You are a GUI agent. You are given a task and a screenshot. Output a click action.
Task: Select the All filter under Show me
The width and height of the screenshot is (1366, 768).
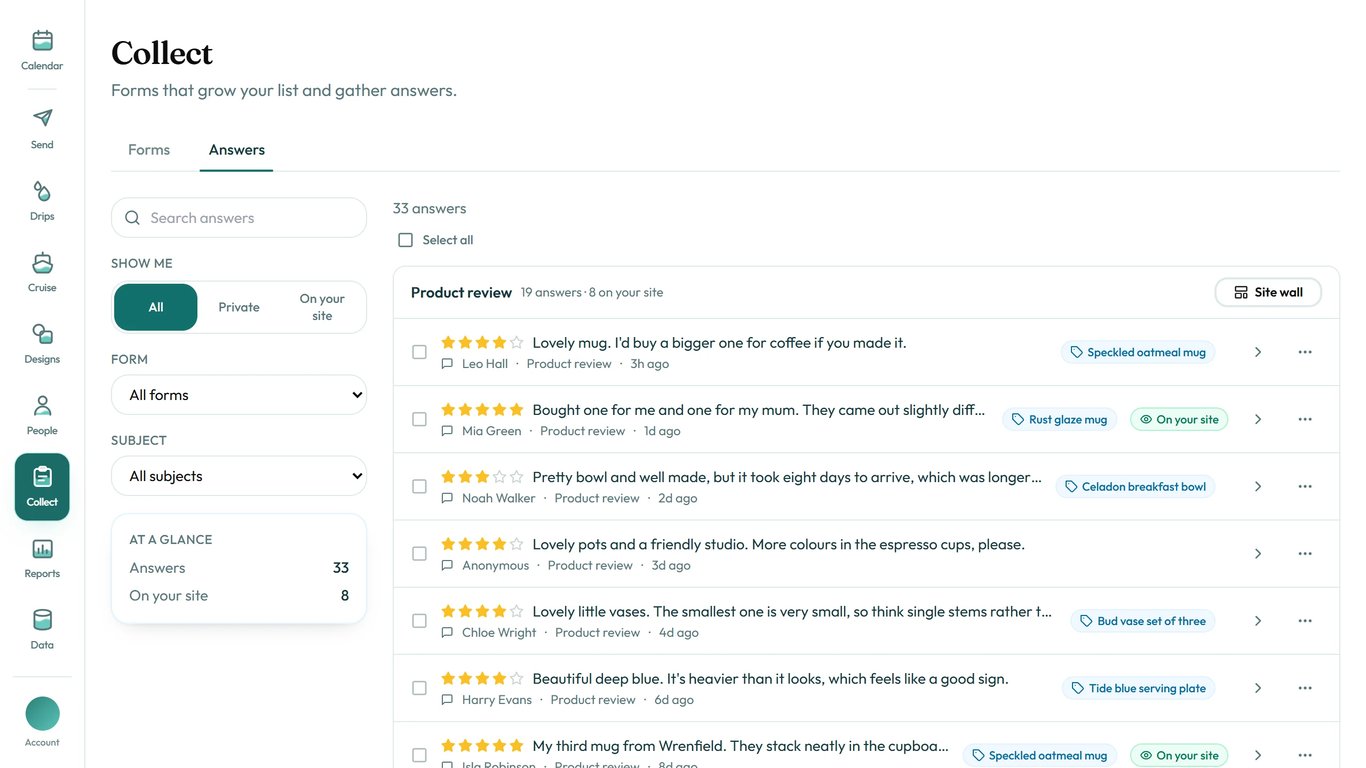pos(156,307)
